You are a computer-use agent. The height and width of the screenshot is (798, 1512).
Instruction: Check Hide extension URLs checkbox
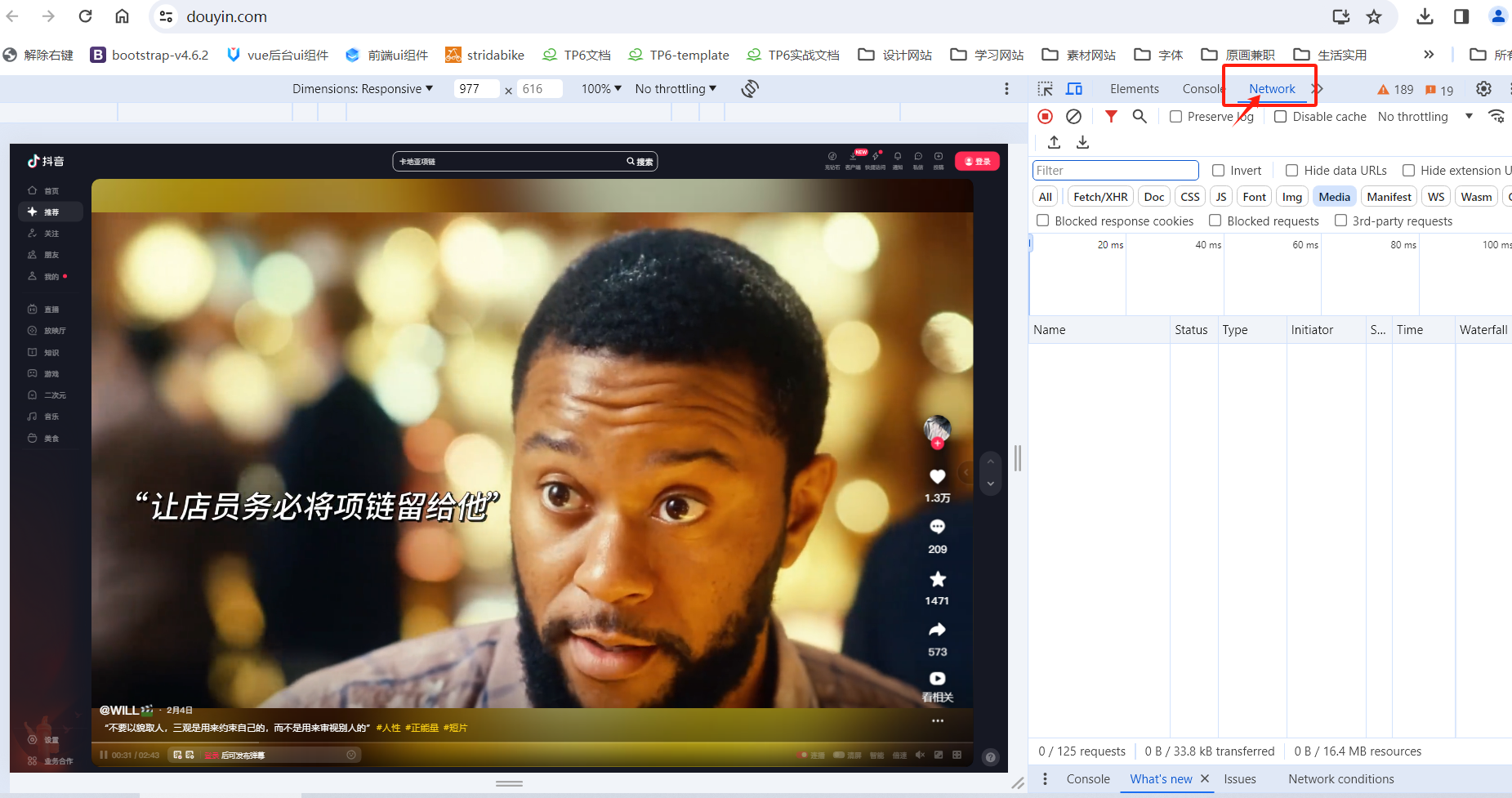point(1409,171)
